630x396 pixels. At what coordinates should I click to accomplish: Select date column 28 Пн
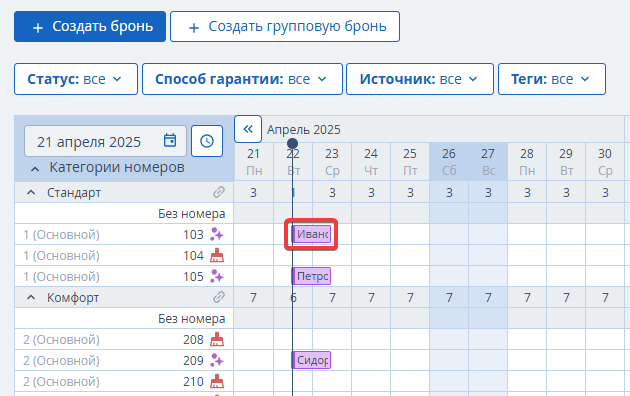click(527, 162)
